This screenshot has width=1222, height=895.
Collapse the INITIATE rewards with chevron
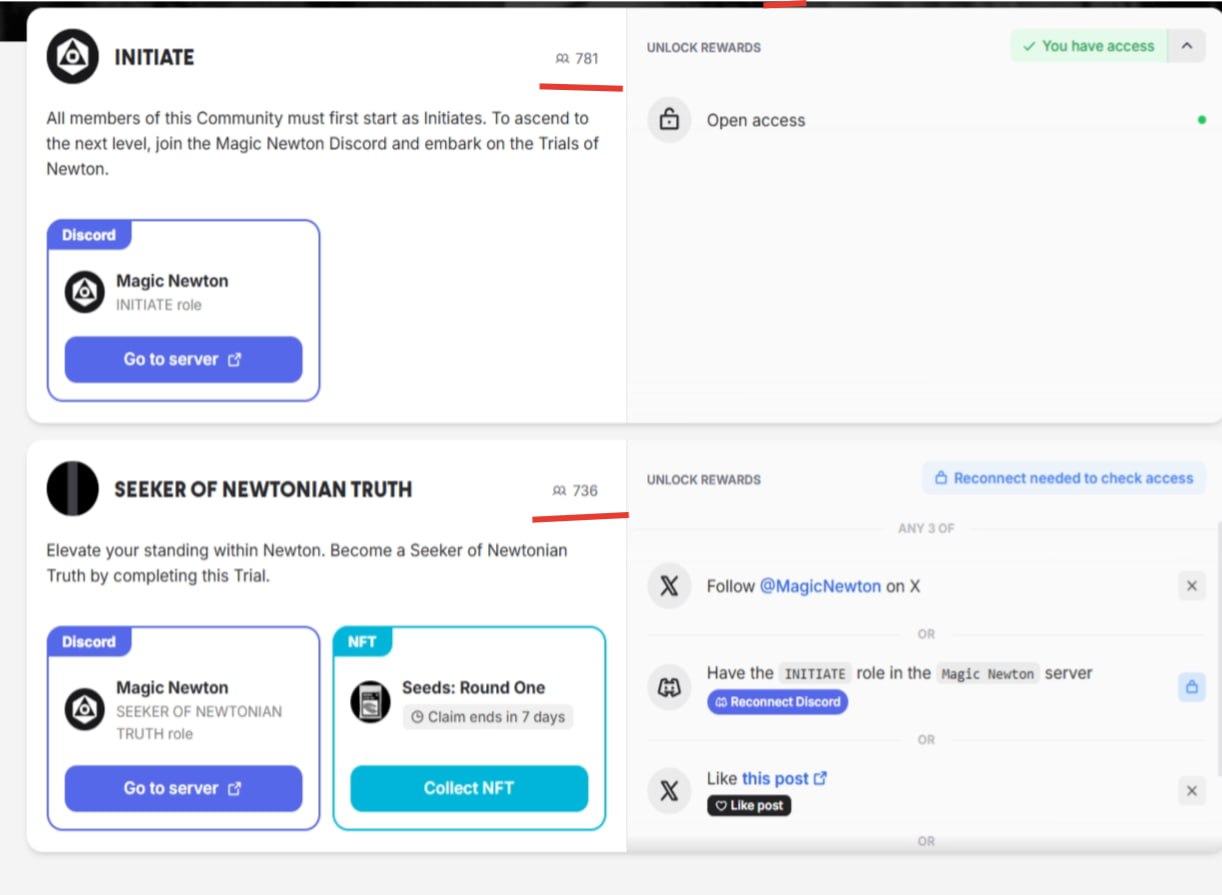(1186, 46)
